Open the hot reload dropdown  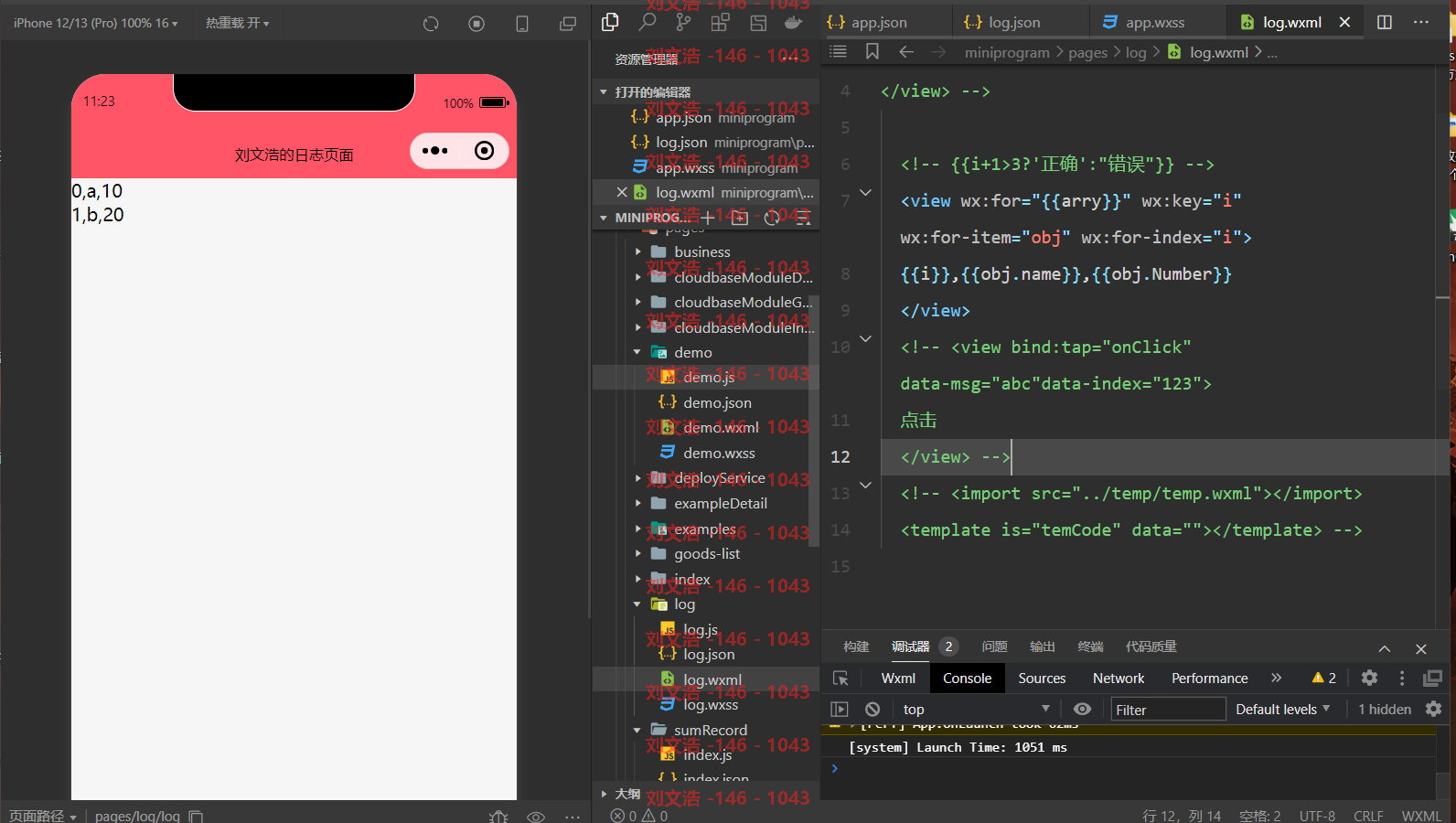coord(237,23)
